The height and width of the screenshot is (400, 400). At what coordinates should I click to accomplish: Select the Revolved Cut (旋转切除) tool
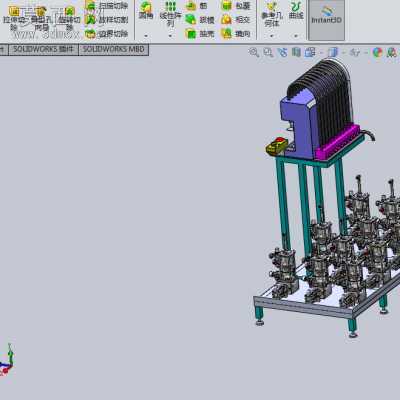click(69, 18)
